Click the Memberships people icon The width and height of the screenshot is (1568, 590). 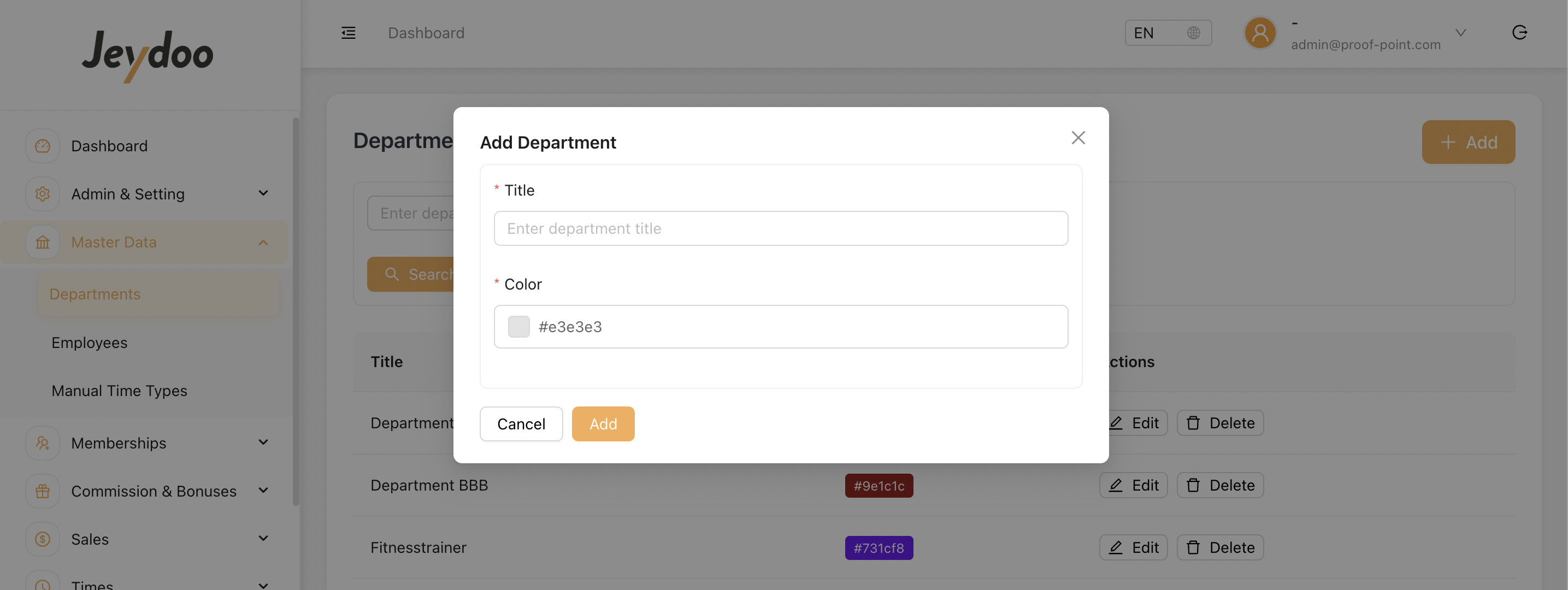43,443
